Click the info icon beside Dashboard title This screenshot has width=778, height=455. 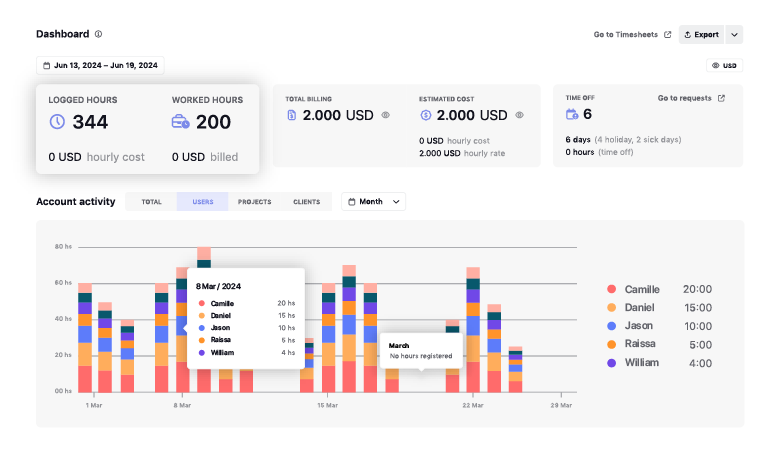pos(98,34)
